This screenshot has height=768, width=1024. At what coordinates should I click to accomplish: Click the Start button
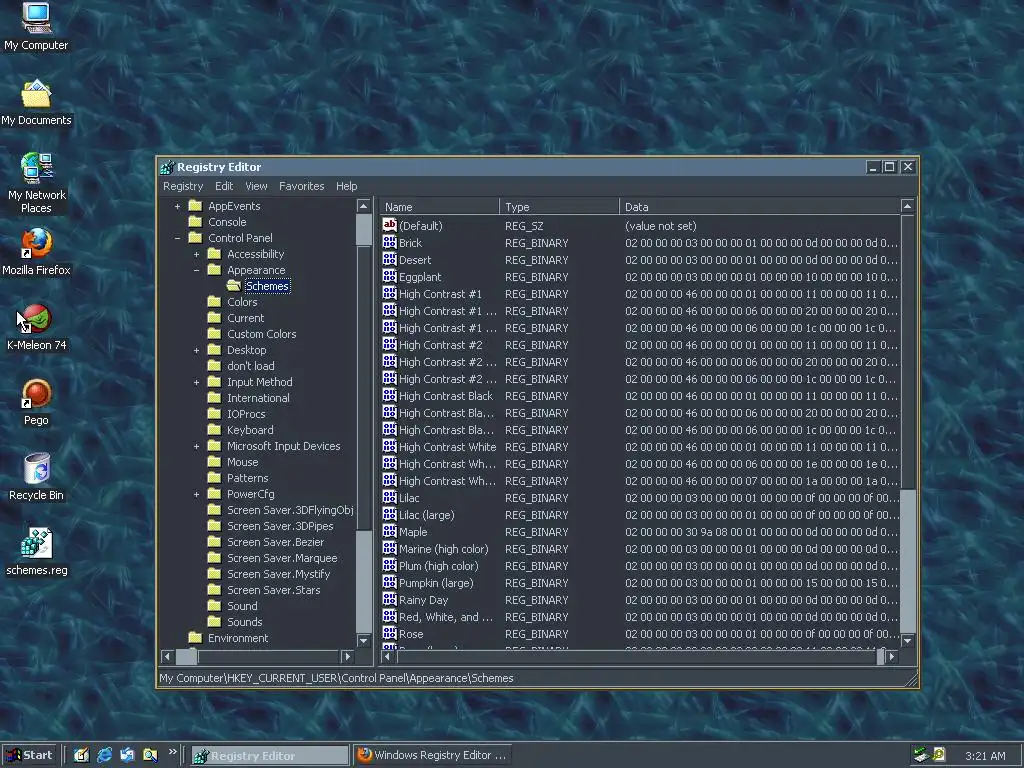(30, 755)
